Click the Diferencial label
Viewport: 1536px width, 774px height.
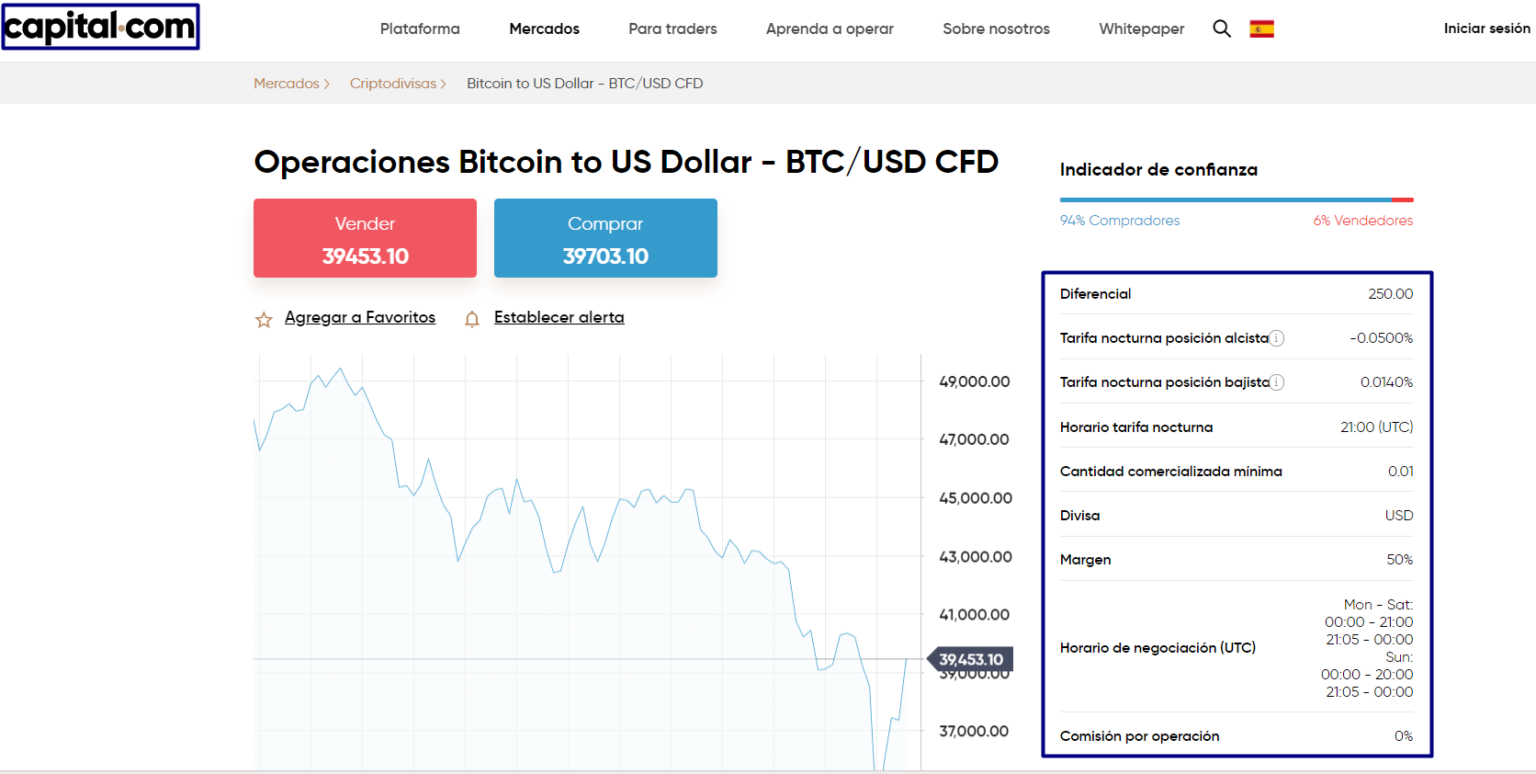click(x=1096, y=294)
